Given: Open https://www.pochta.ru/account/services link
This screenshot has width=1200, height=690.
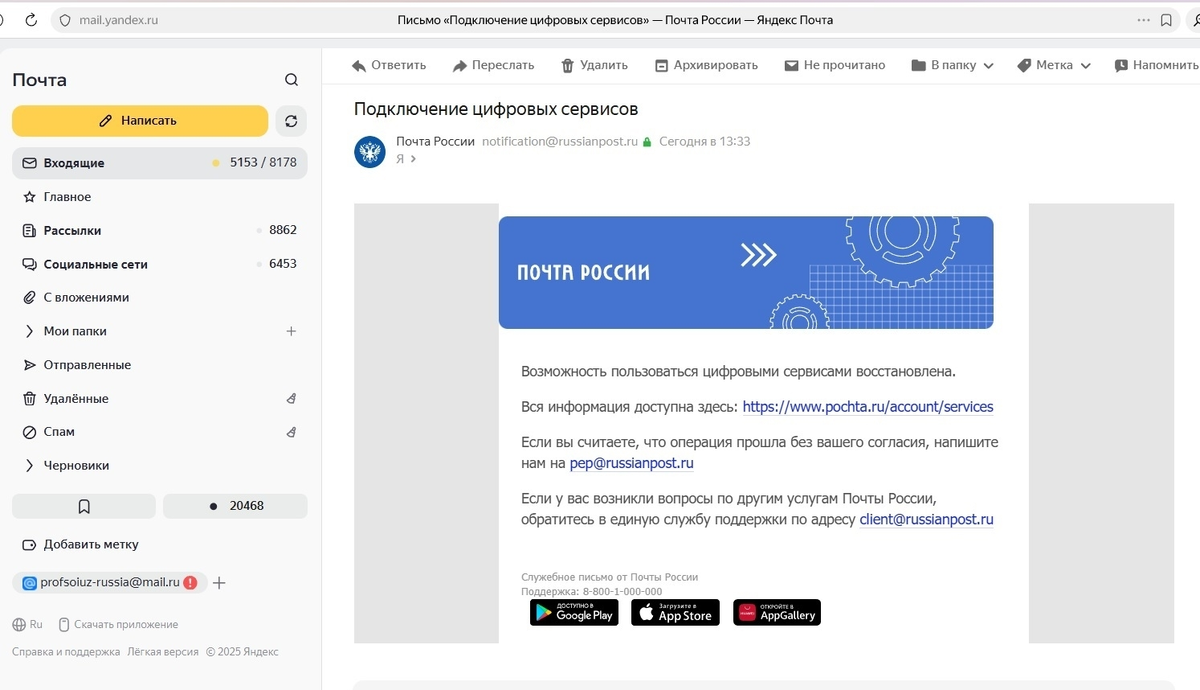Looking at the screenshot, I should click(868, 407).
